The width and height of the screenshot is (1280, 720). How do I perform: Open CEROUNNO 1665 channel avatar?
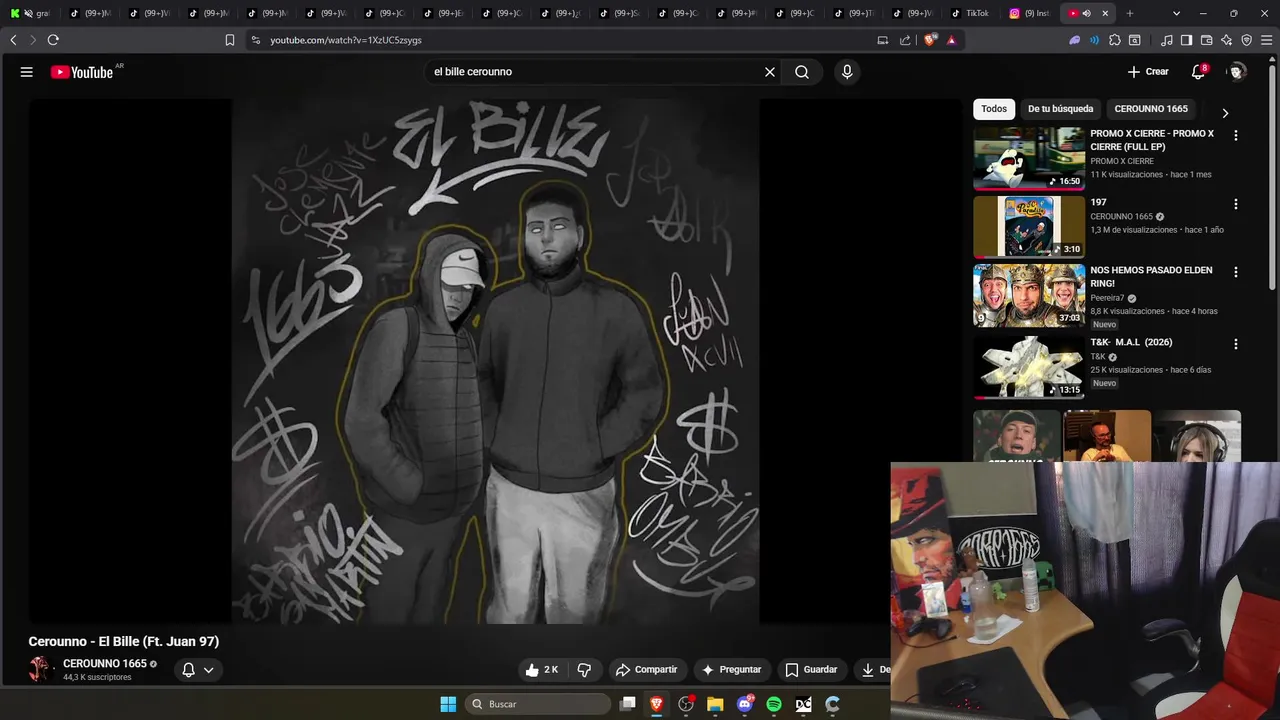[39, 669]
